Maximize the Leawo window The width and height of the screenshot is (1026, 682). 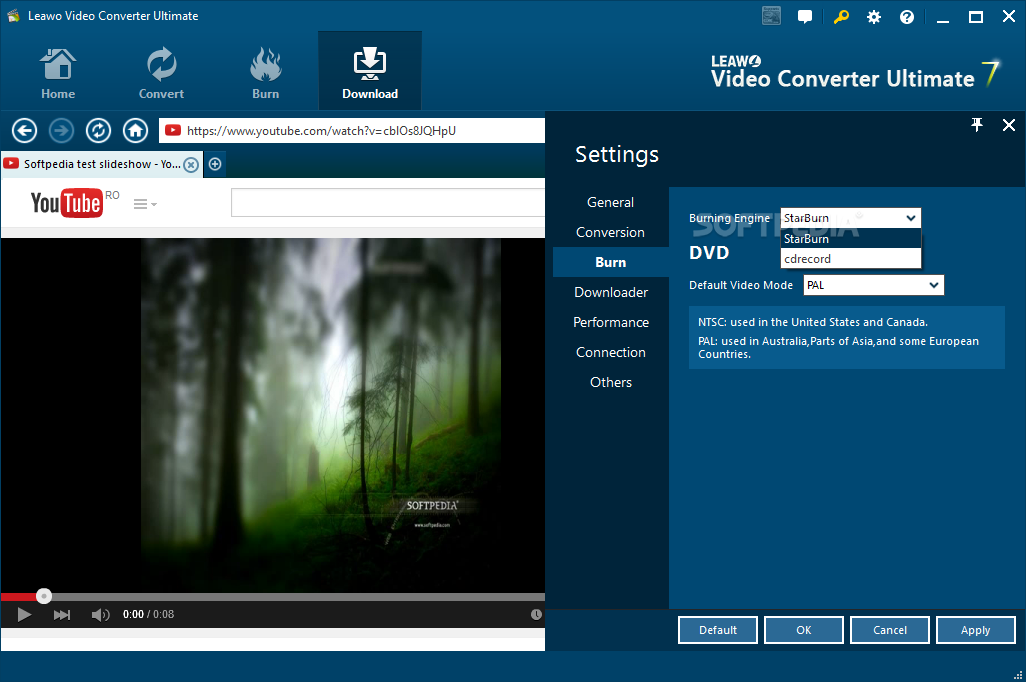click(976, 17)
